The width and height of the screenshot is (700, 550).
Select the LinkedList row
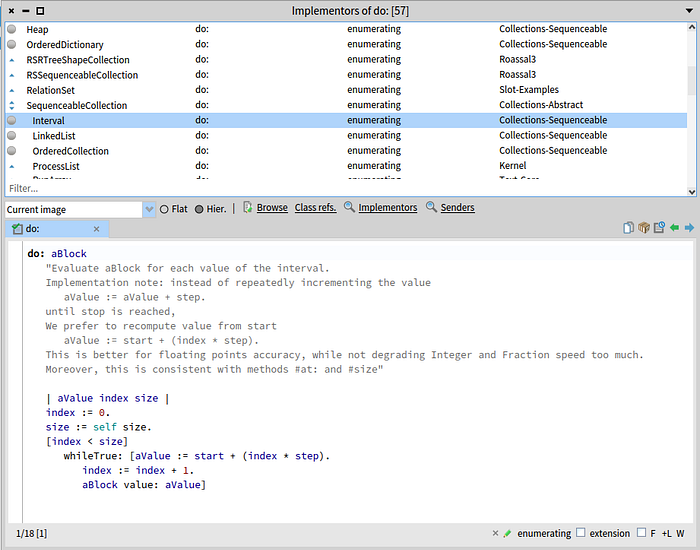(346, 135)
